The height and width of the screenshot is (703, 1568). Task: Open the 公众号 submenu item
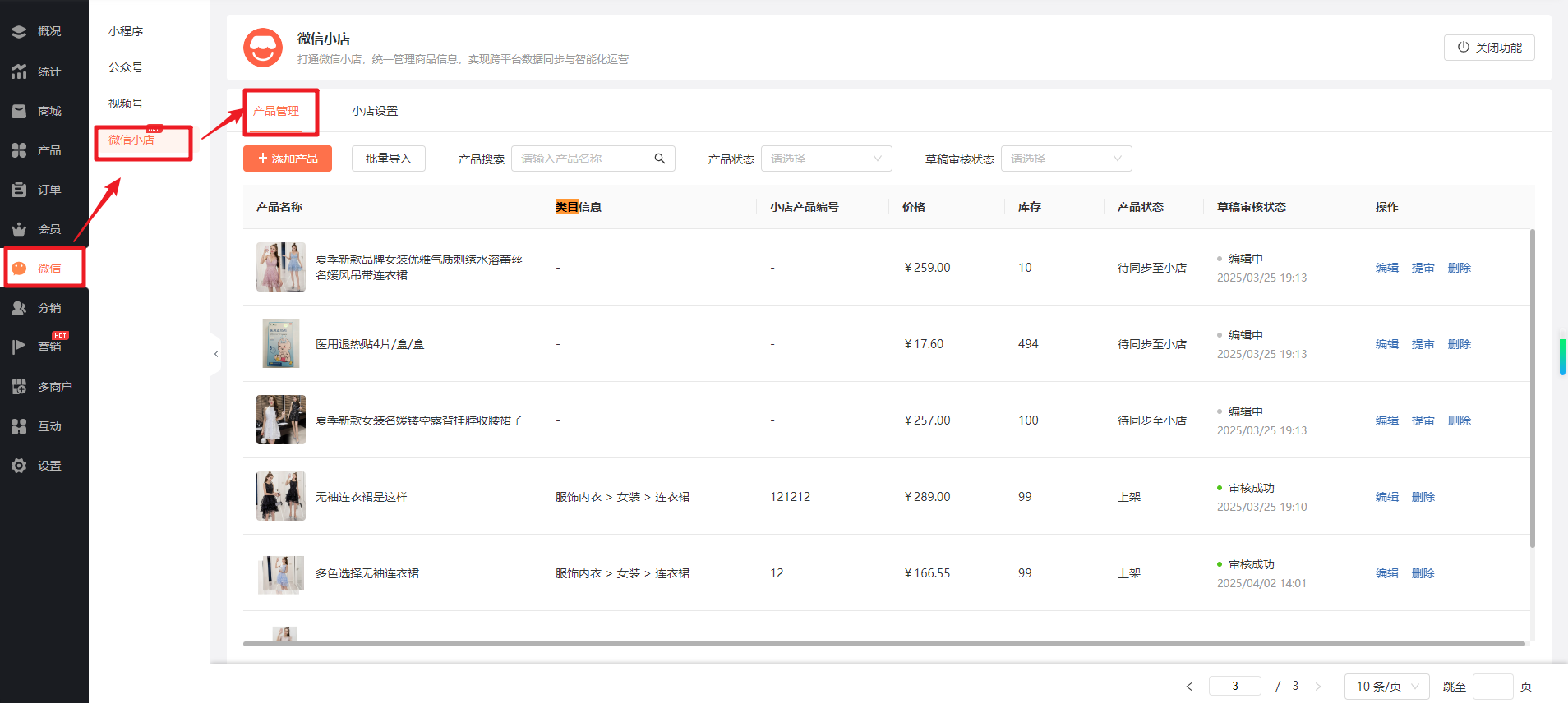(126, 67)
